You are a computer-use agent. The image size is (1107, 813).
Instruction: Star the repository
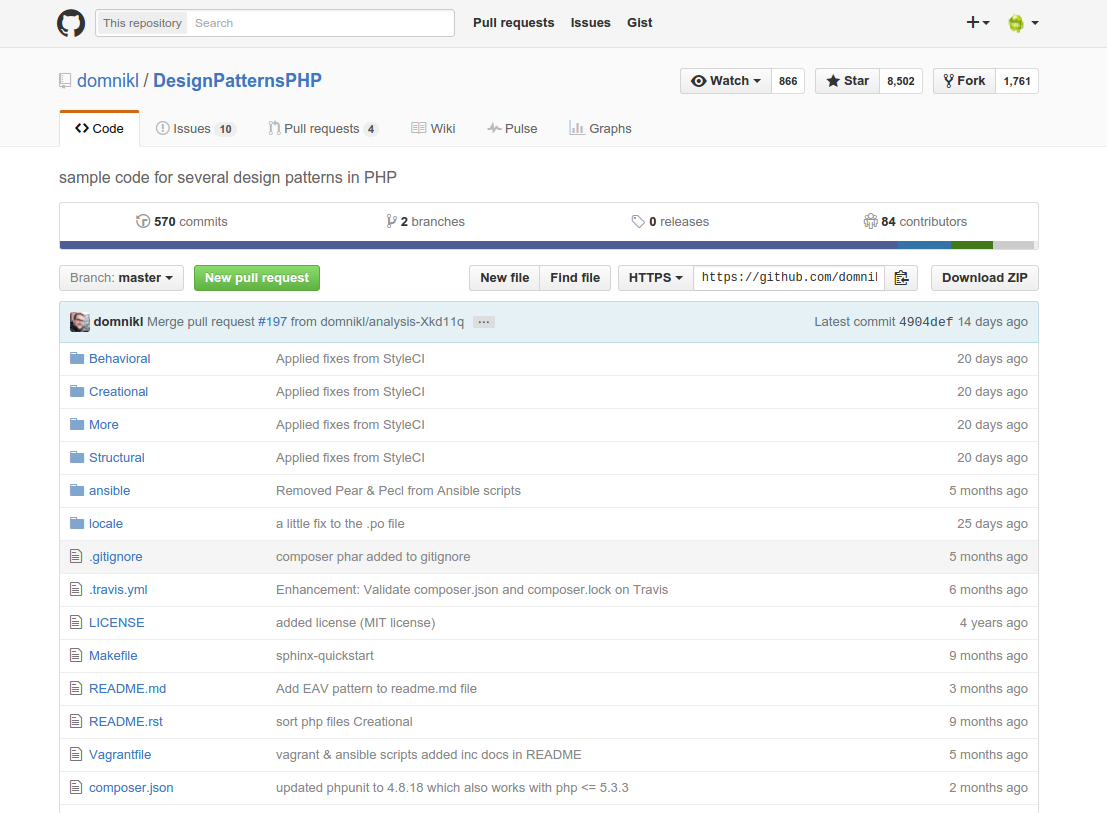click(847, 81)
